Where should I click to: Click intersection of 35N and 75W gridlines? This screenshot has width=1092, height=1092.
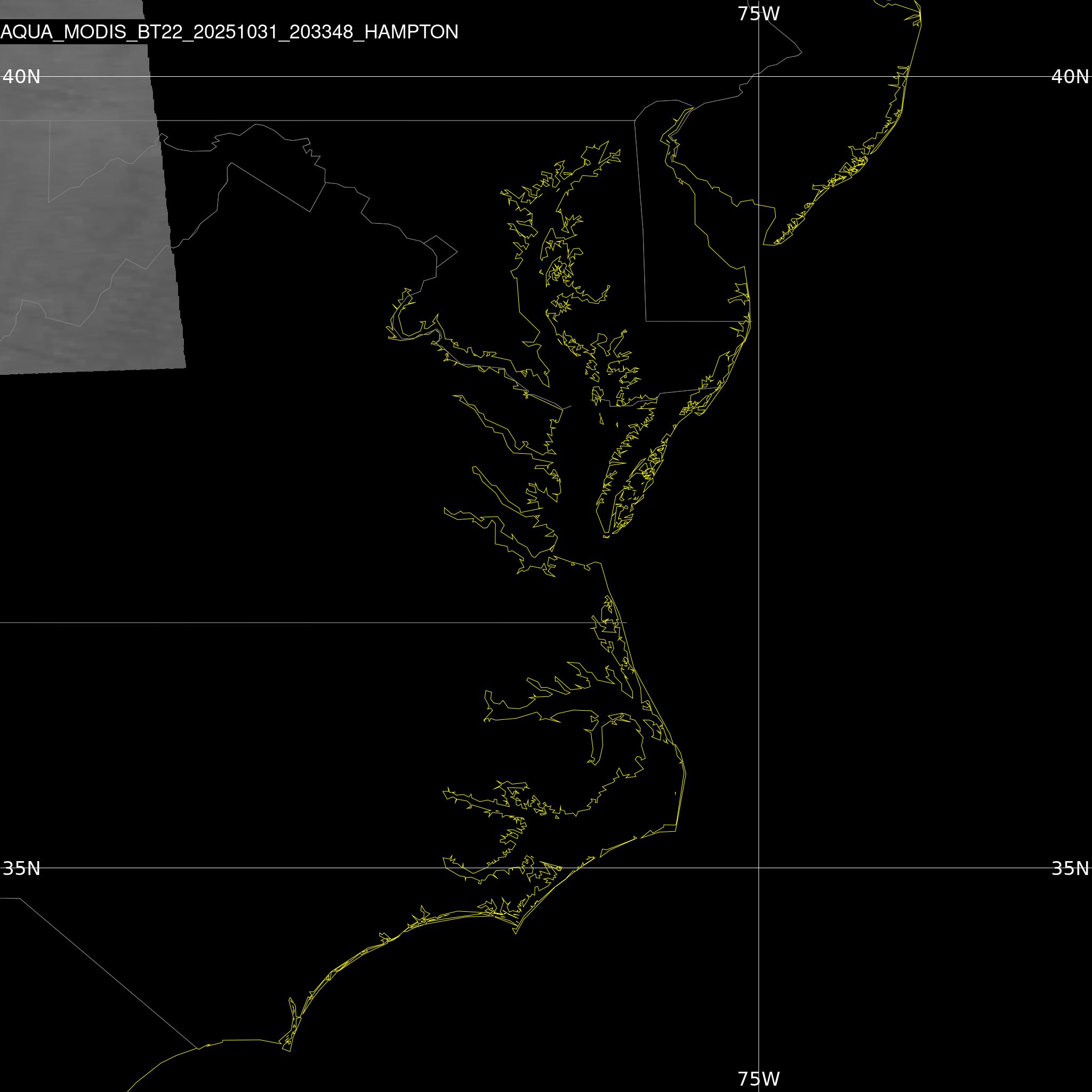coord(759,868)
